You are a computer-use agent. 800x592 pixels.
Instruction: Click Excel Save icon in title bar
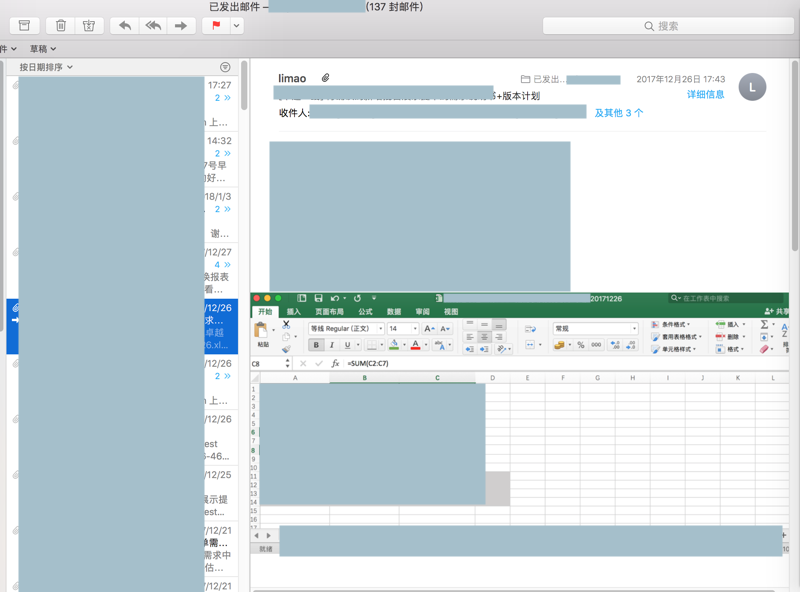click(x=318, y=298)
